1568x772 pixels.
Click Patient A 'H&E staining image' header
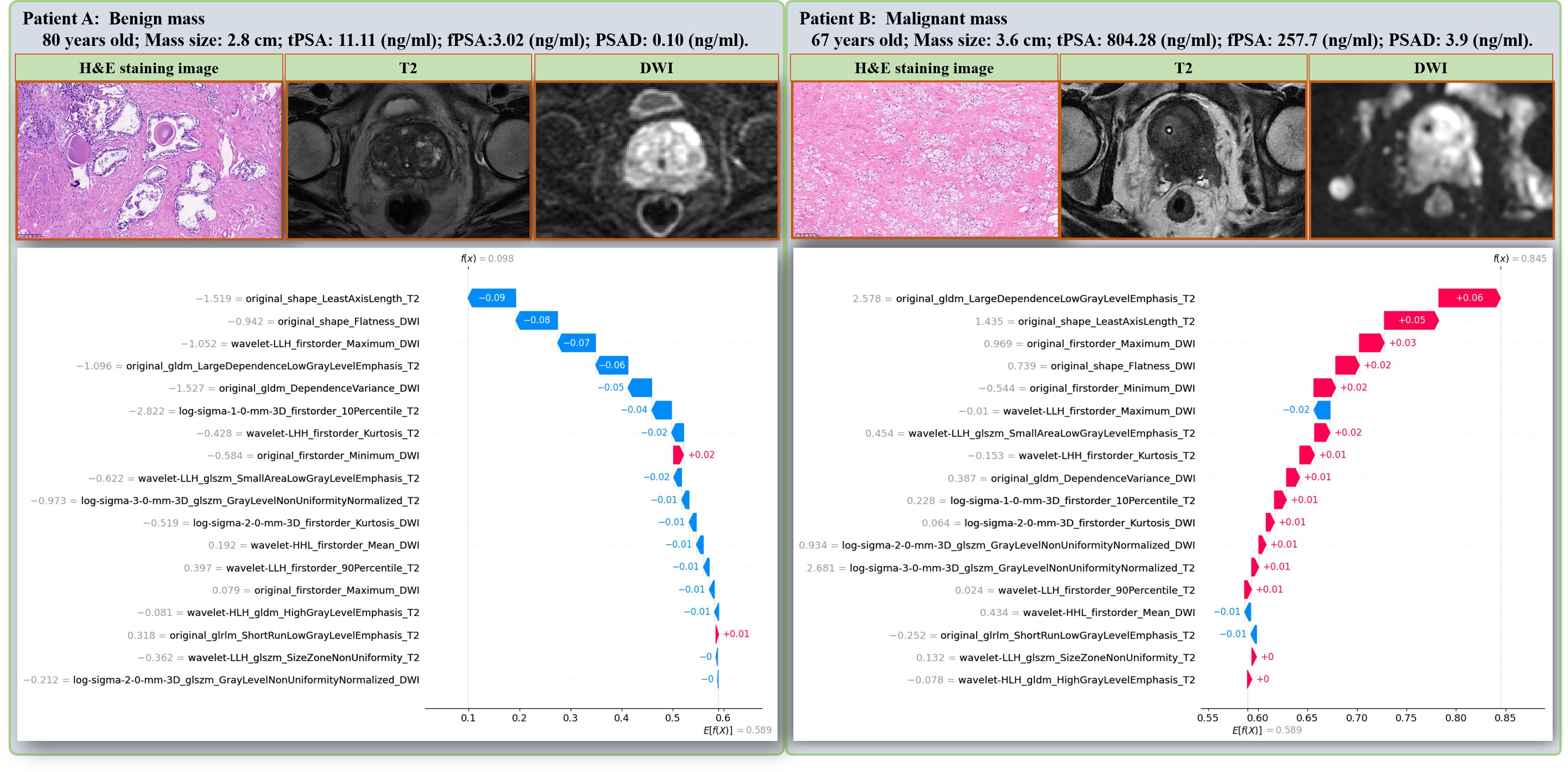(148, 67)
